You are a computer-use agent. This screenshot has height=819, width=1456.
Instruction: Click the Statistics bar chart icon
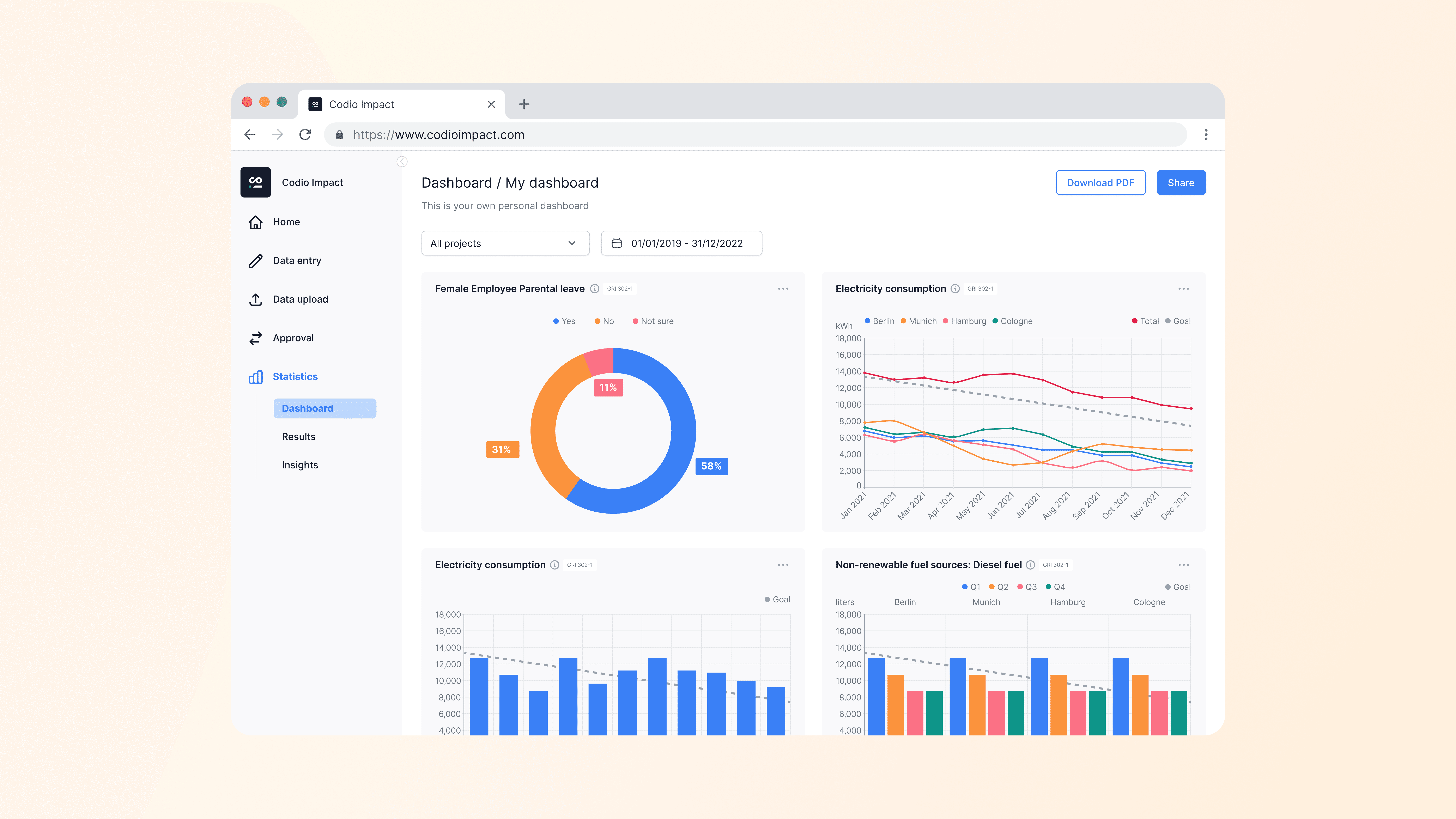255,377
